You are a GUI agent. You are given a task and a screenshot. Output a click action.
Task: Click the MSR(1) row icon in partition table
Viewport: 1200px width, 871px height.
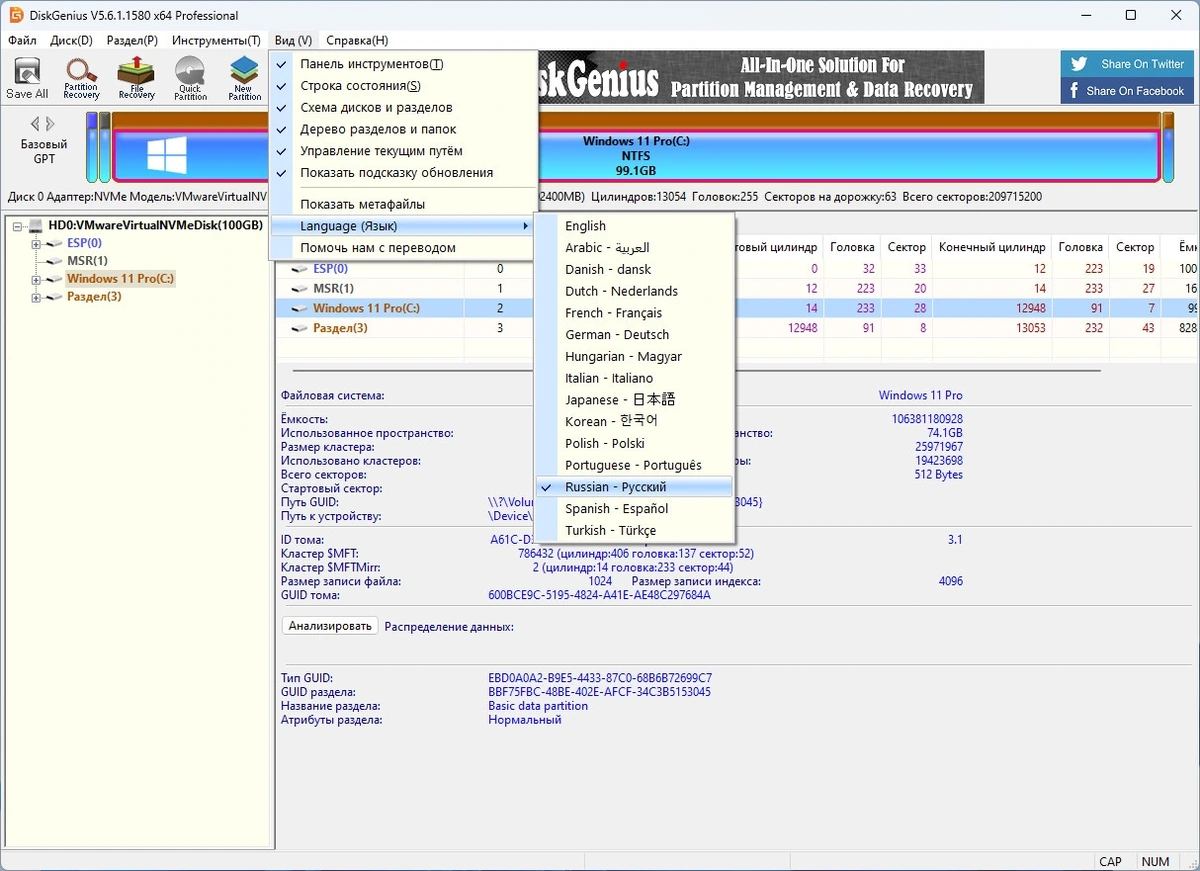[300, 289]
